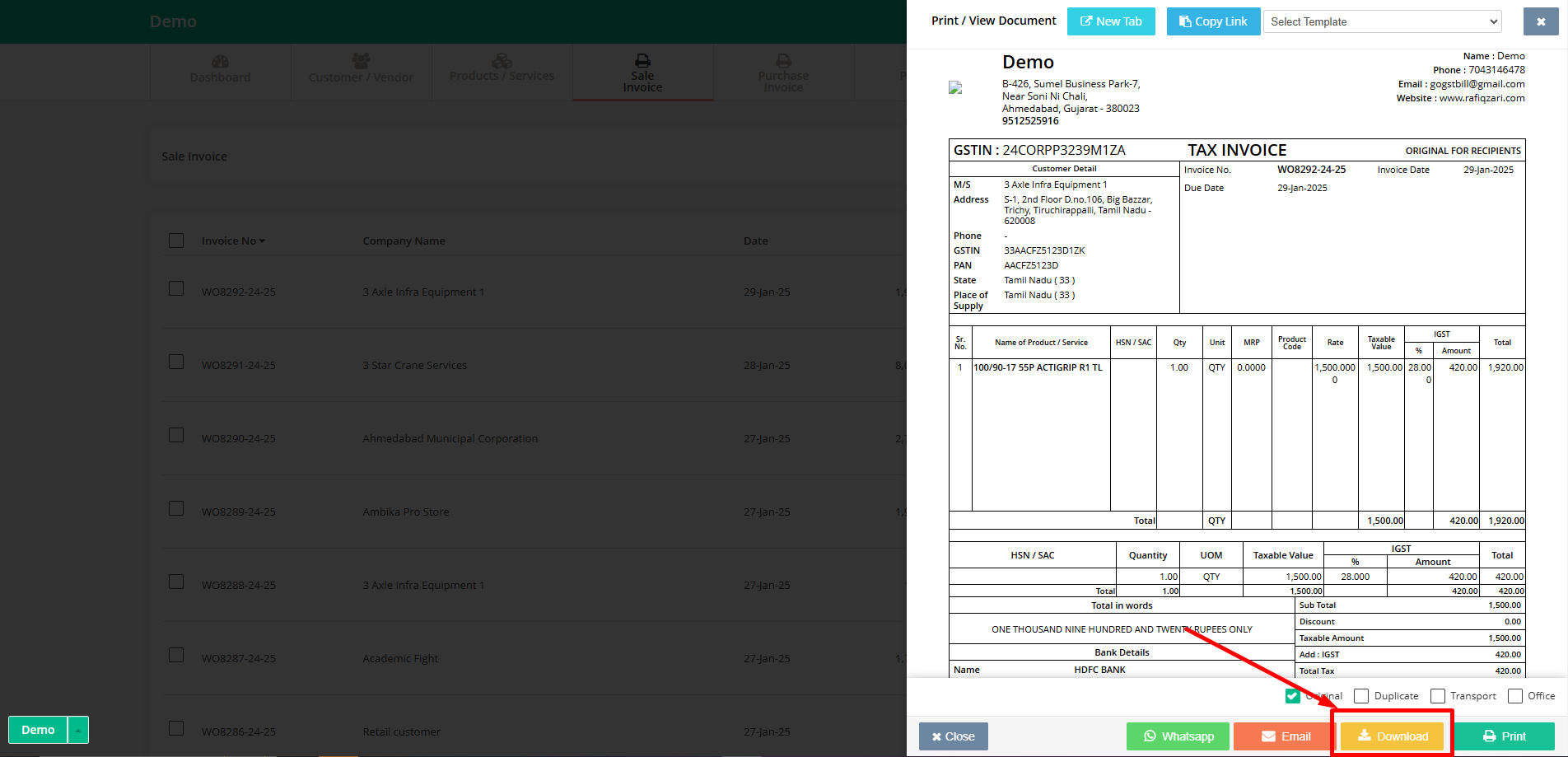
Task: Click the Download icon highlighted in red
Action: pos(1363,736)
